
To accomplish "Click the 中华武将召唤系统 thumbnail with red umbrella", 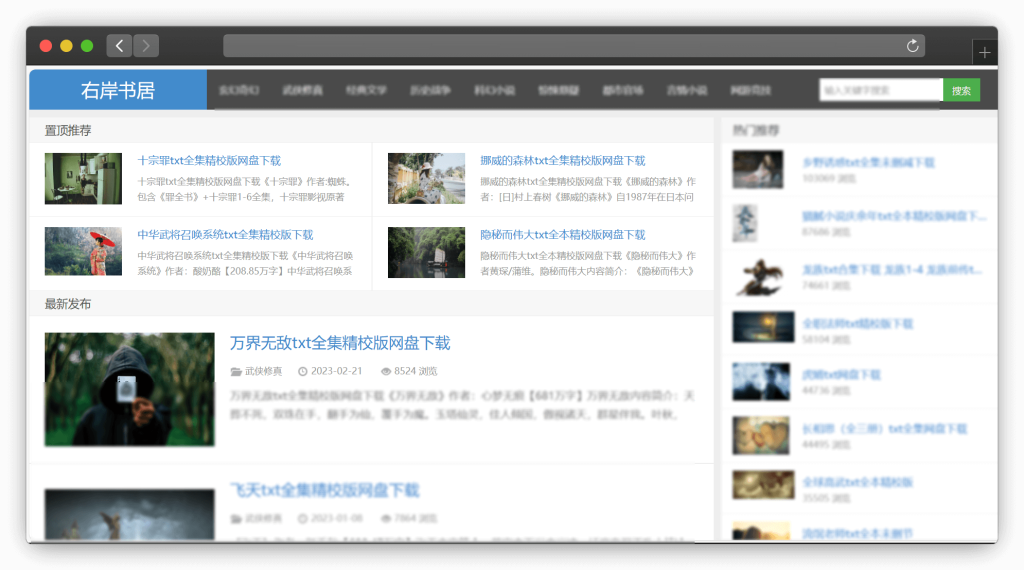I will pyautogui.click(x=83, y=251).
